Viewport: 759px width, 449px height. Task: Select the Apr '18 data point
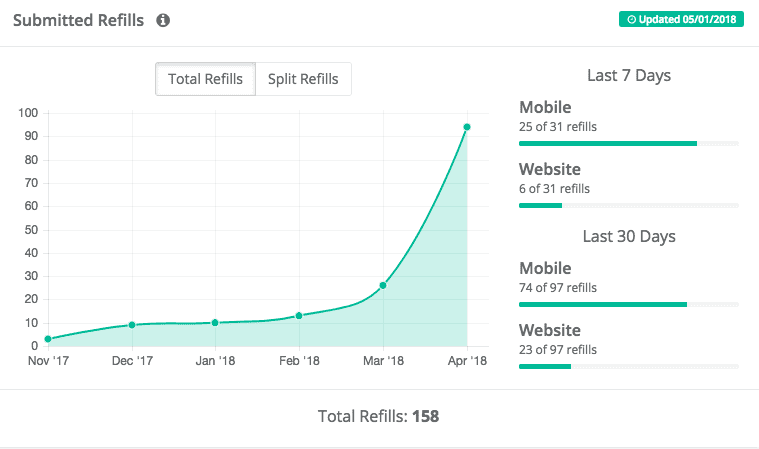(467, 127)
